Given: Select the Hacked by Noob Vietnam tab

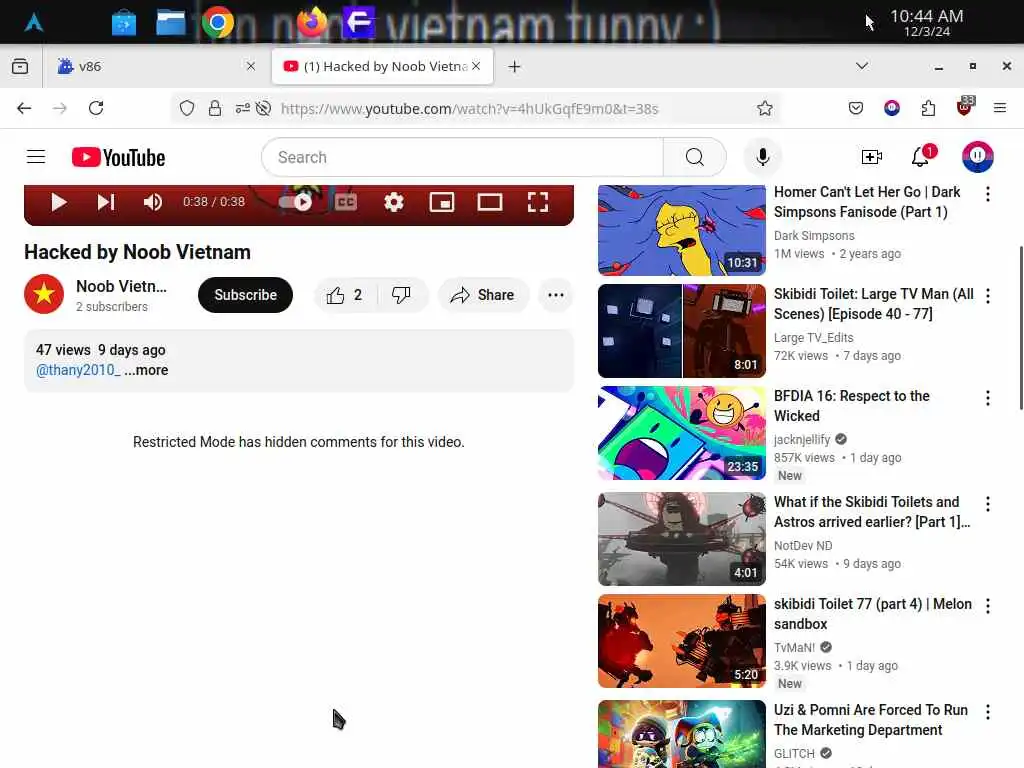Looking at the screenshot, I should 382,66.
